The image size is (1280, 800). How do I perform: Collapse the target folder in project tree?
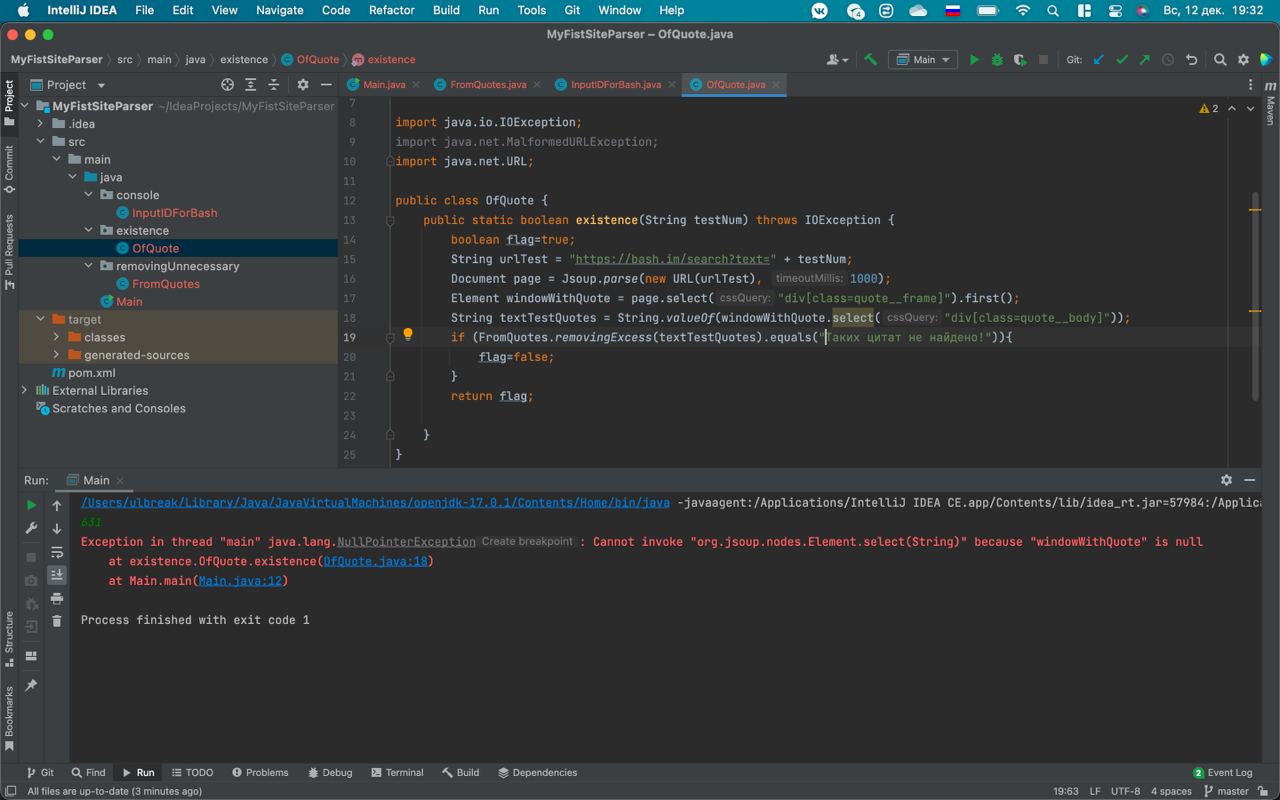41,319
